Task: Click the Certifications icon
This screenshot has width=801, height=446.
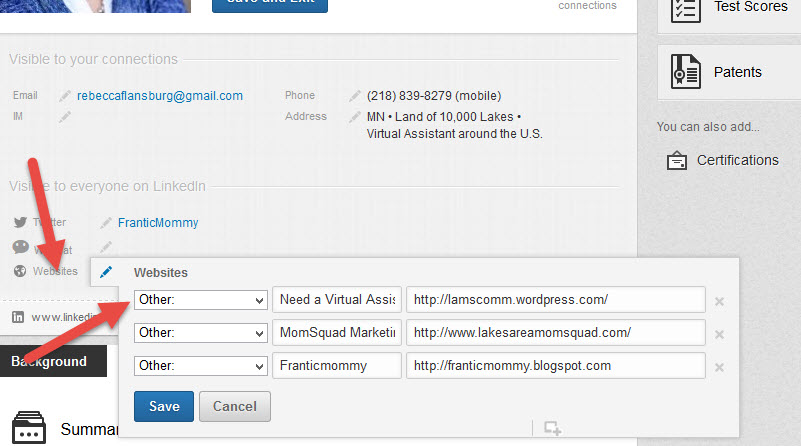Action: pyautogui.click(x=677, y=160)
